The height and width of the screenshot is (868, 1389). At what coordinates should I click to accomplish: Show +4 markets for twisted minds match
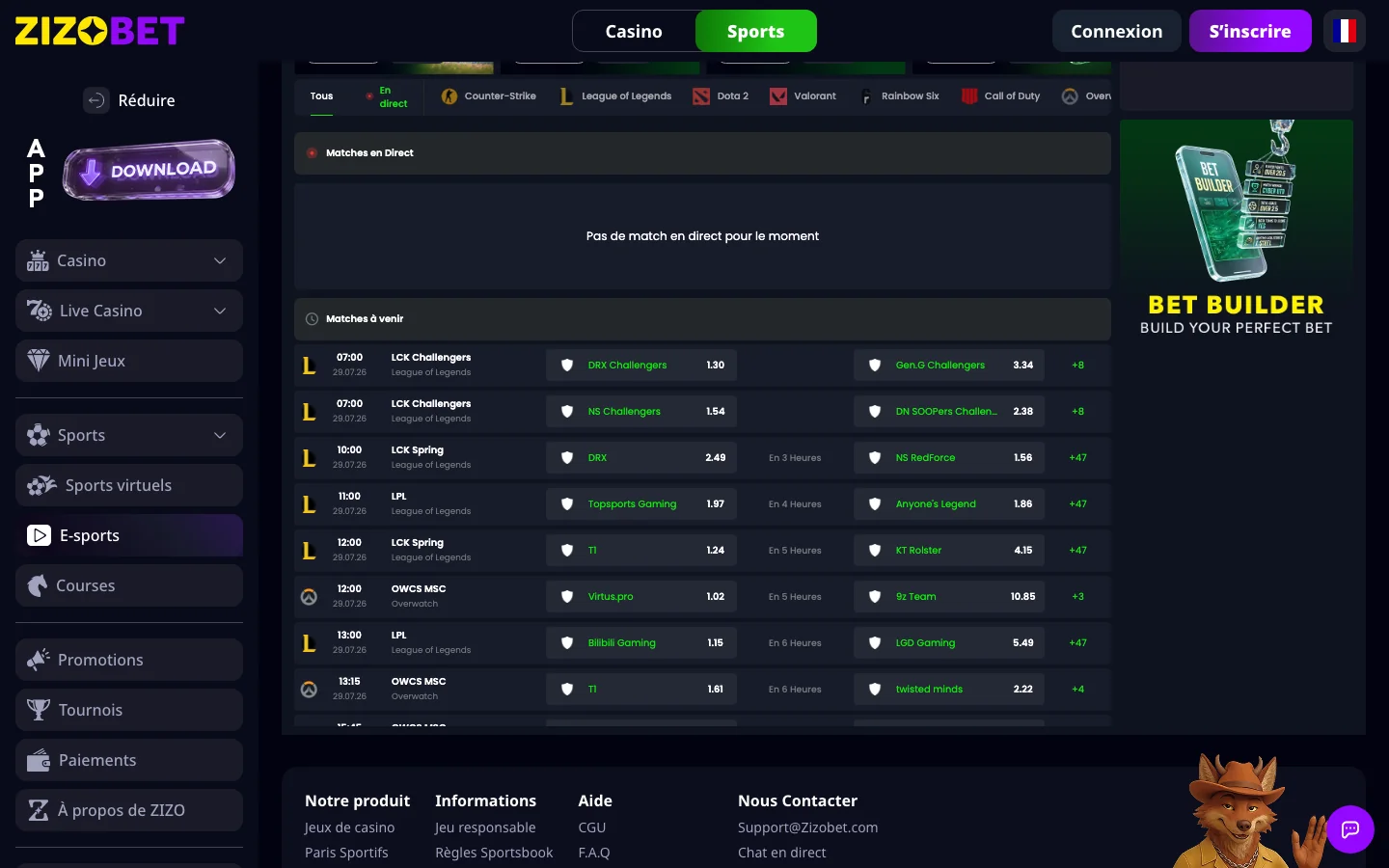point(1078,690)
